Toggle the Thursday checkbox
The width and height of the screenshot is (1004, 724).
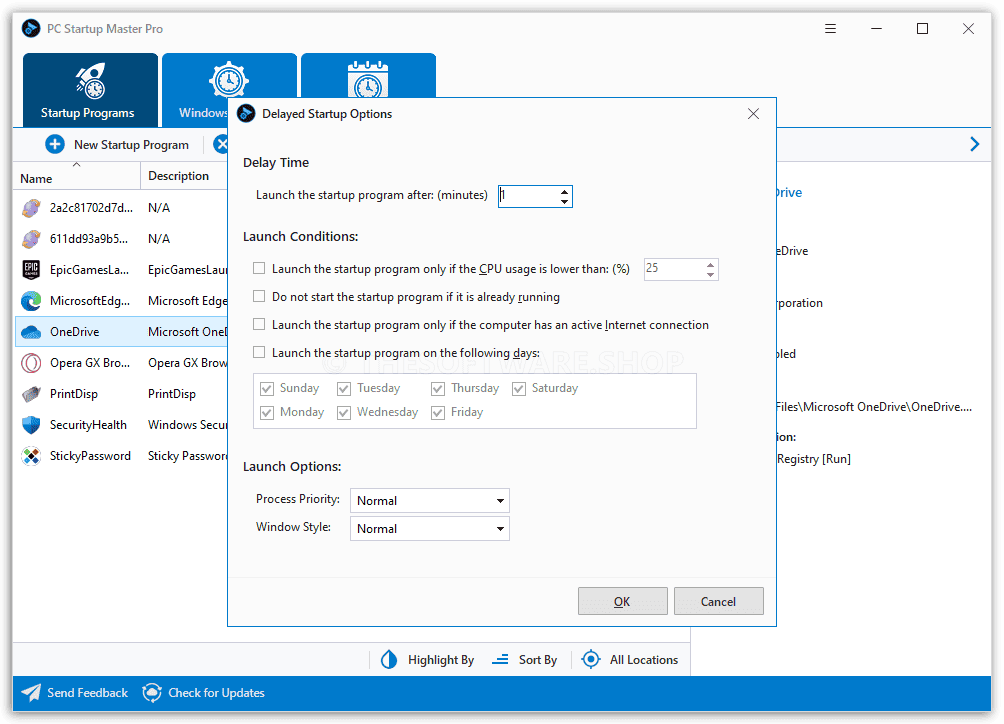coord(438,389)
